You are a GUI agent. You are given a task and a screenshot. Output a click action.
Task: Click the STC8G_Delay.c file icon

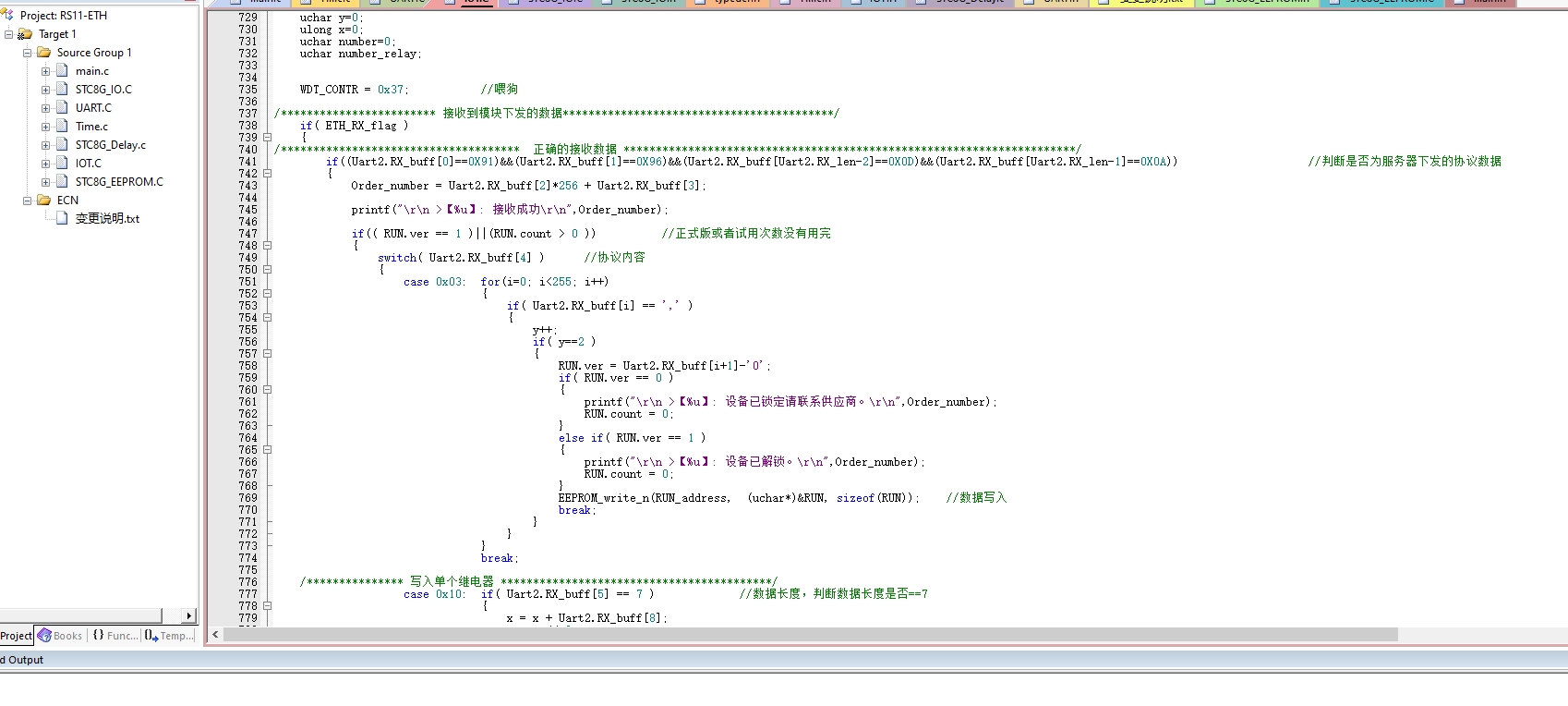(62, 144)
